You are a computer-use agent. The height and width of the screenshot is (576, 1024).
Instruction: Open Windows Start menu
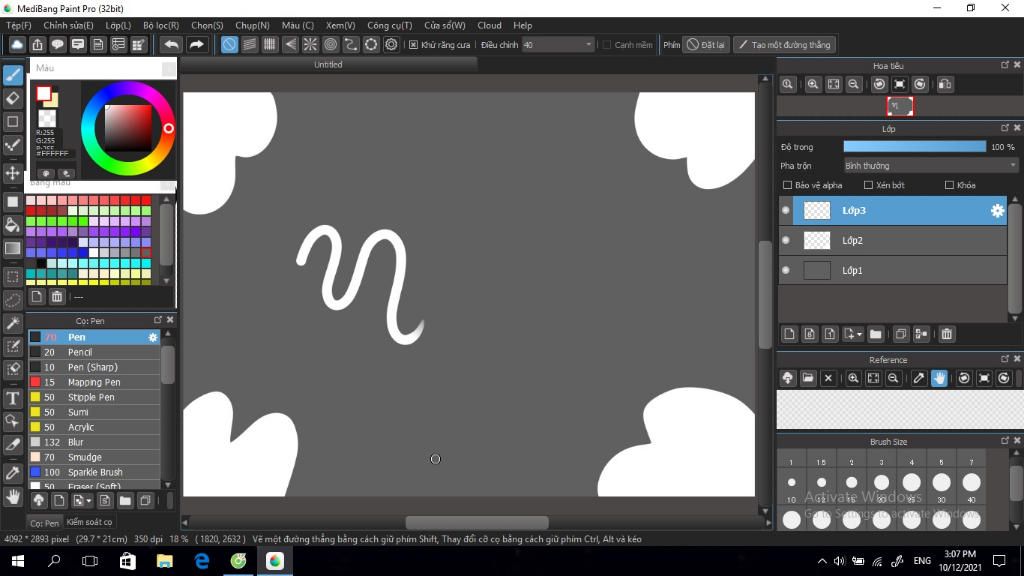[18, 561]
